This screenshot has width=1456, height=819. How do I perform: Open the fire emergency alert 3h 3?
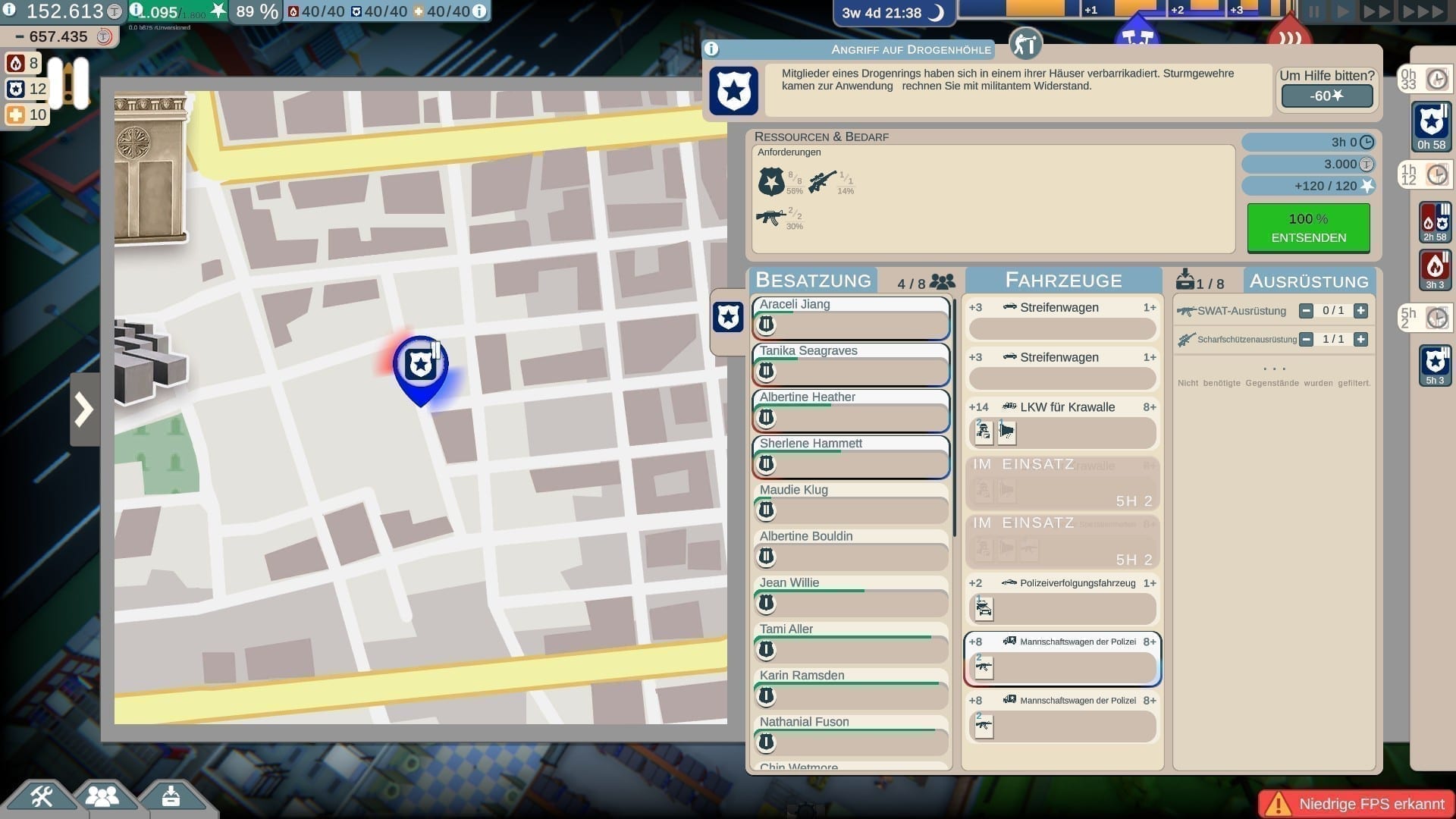(1434, 270)
